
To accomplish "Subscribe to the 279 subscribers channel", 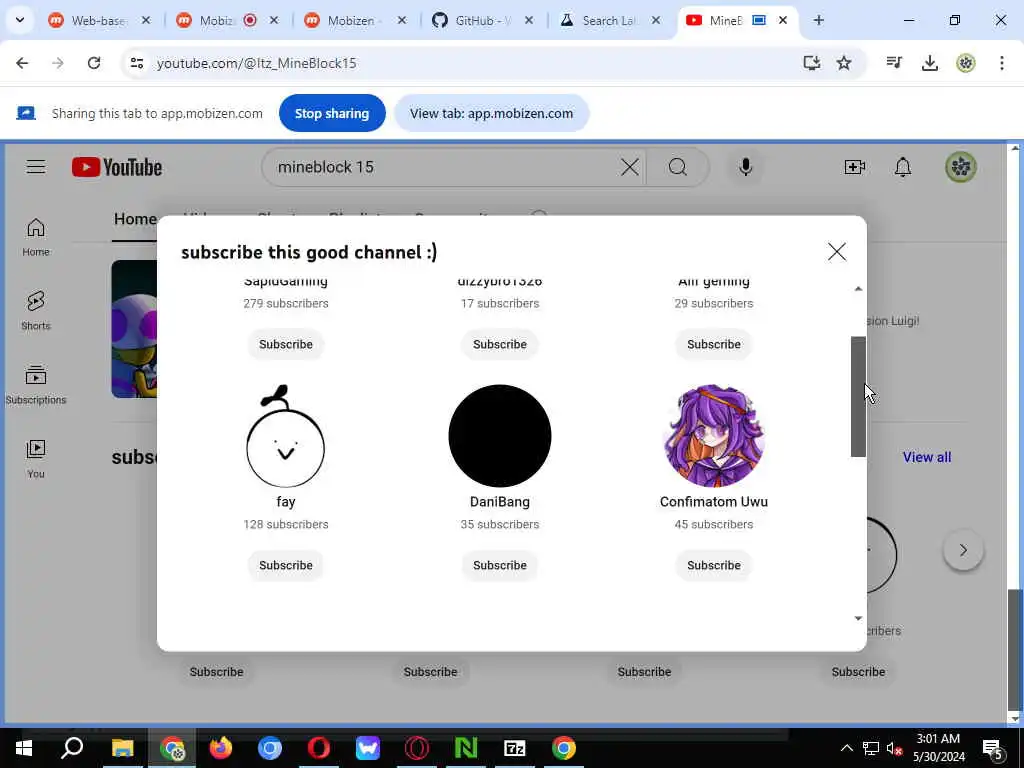I will (x=285, y=344).
